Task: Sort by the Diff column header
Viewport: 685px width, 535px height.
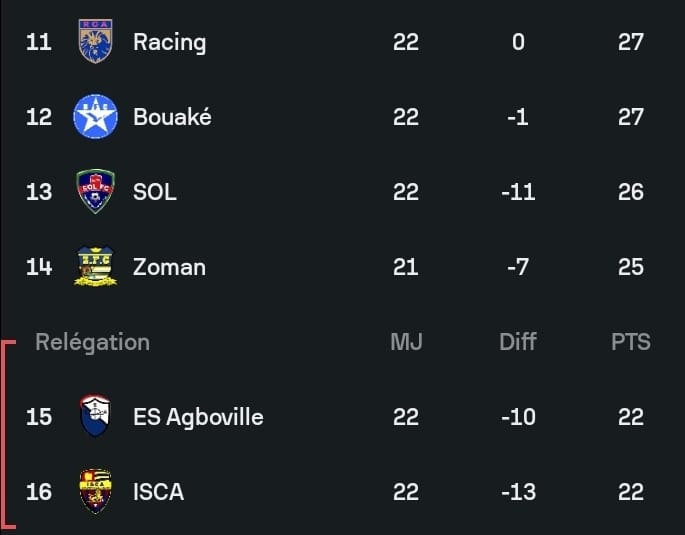Action: tap(518, 342)
